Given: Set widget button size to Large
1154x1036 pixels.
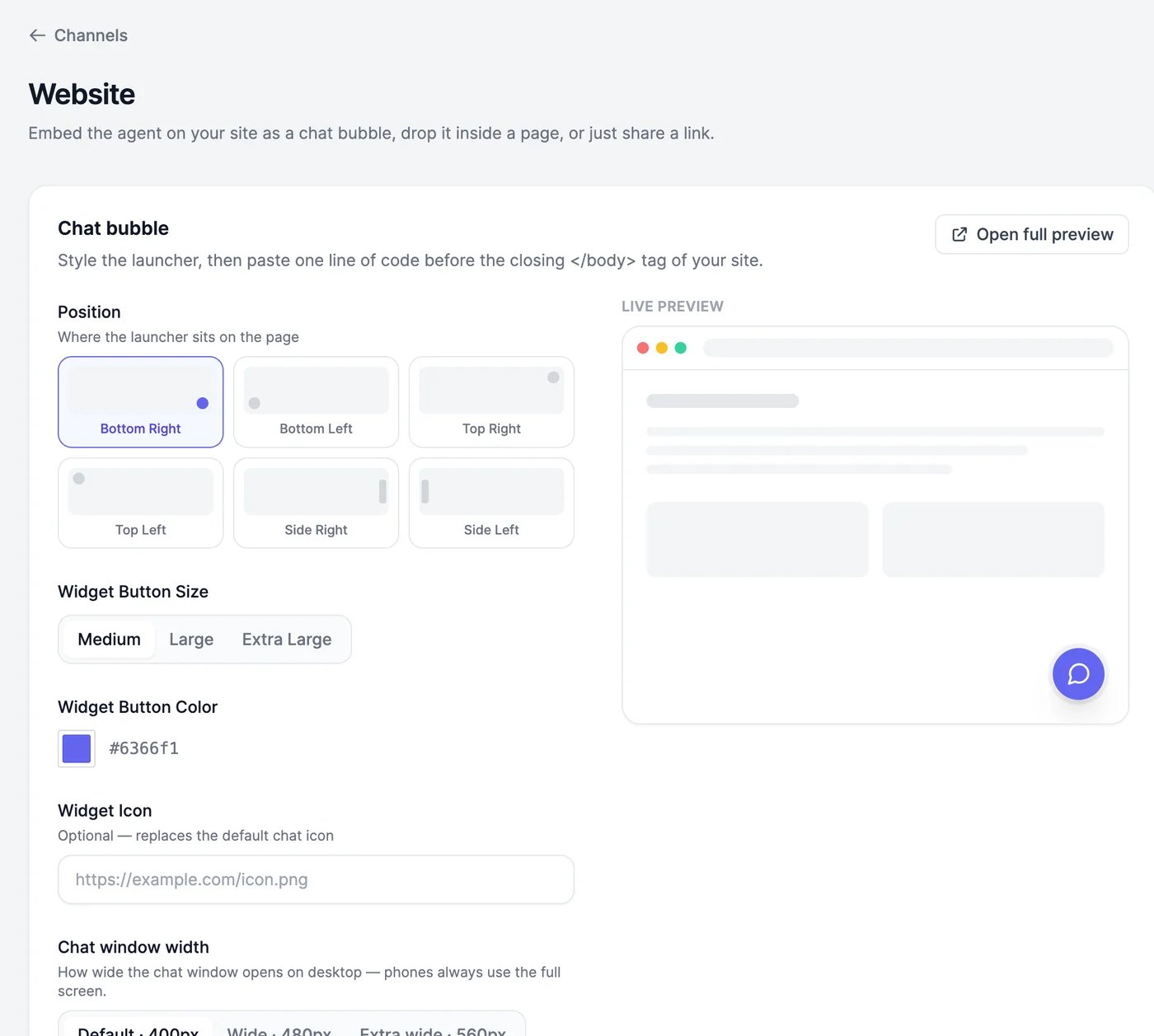Looking at the screenshot, I should [191, 640].
